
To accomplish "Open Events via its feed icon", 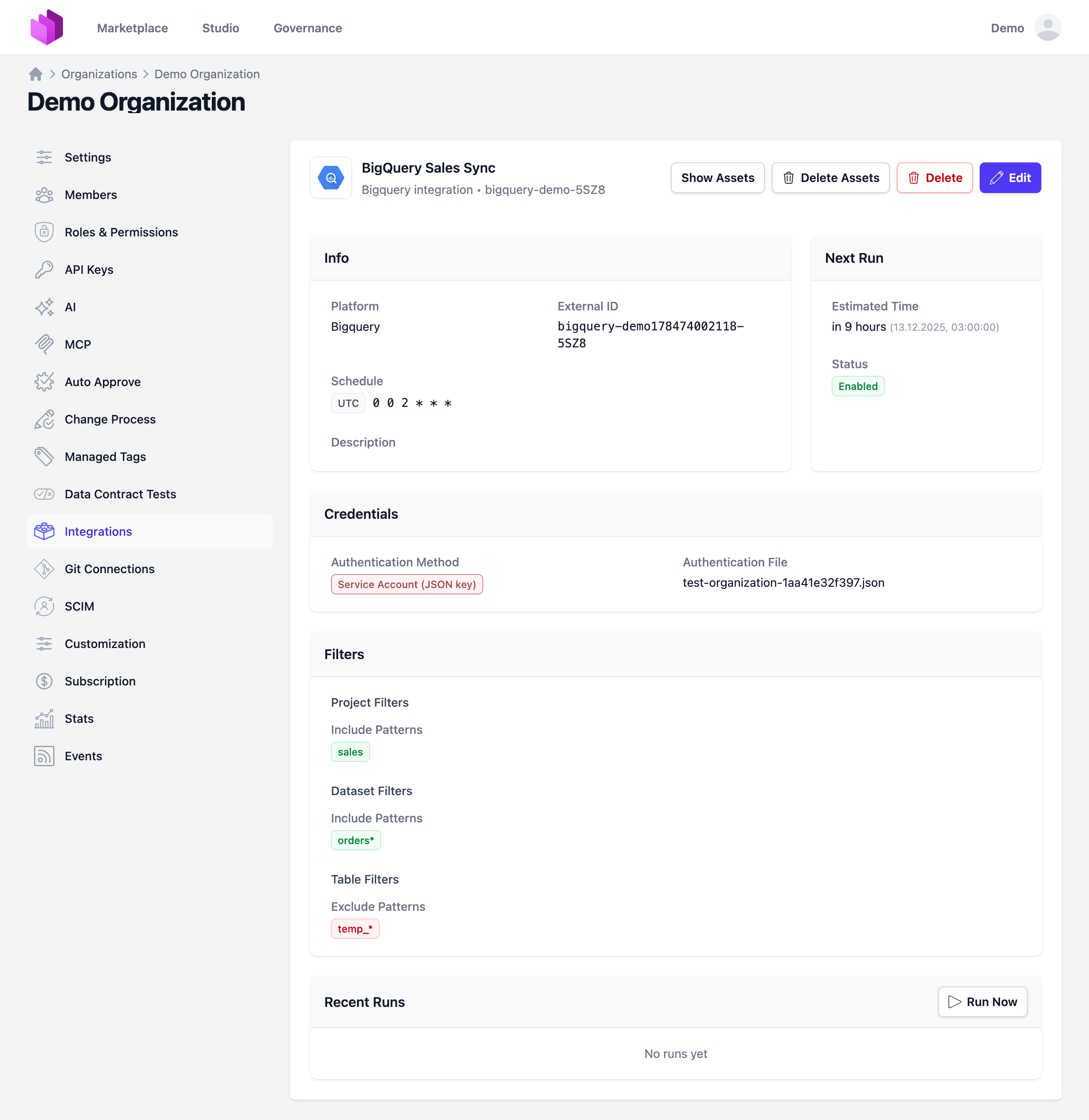I will [x=44, y=756].
